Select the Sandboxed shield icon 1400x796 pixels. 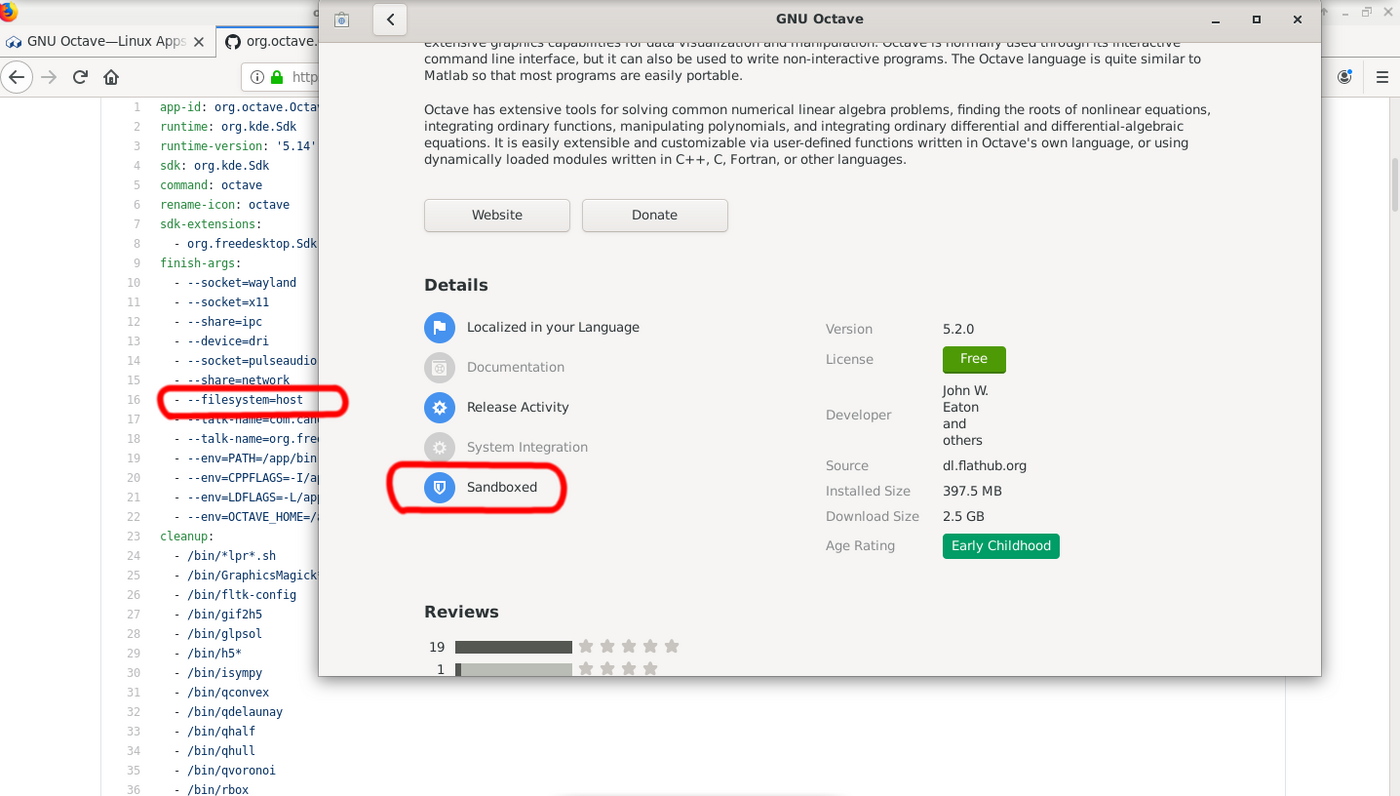tap(440, 487)
